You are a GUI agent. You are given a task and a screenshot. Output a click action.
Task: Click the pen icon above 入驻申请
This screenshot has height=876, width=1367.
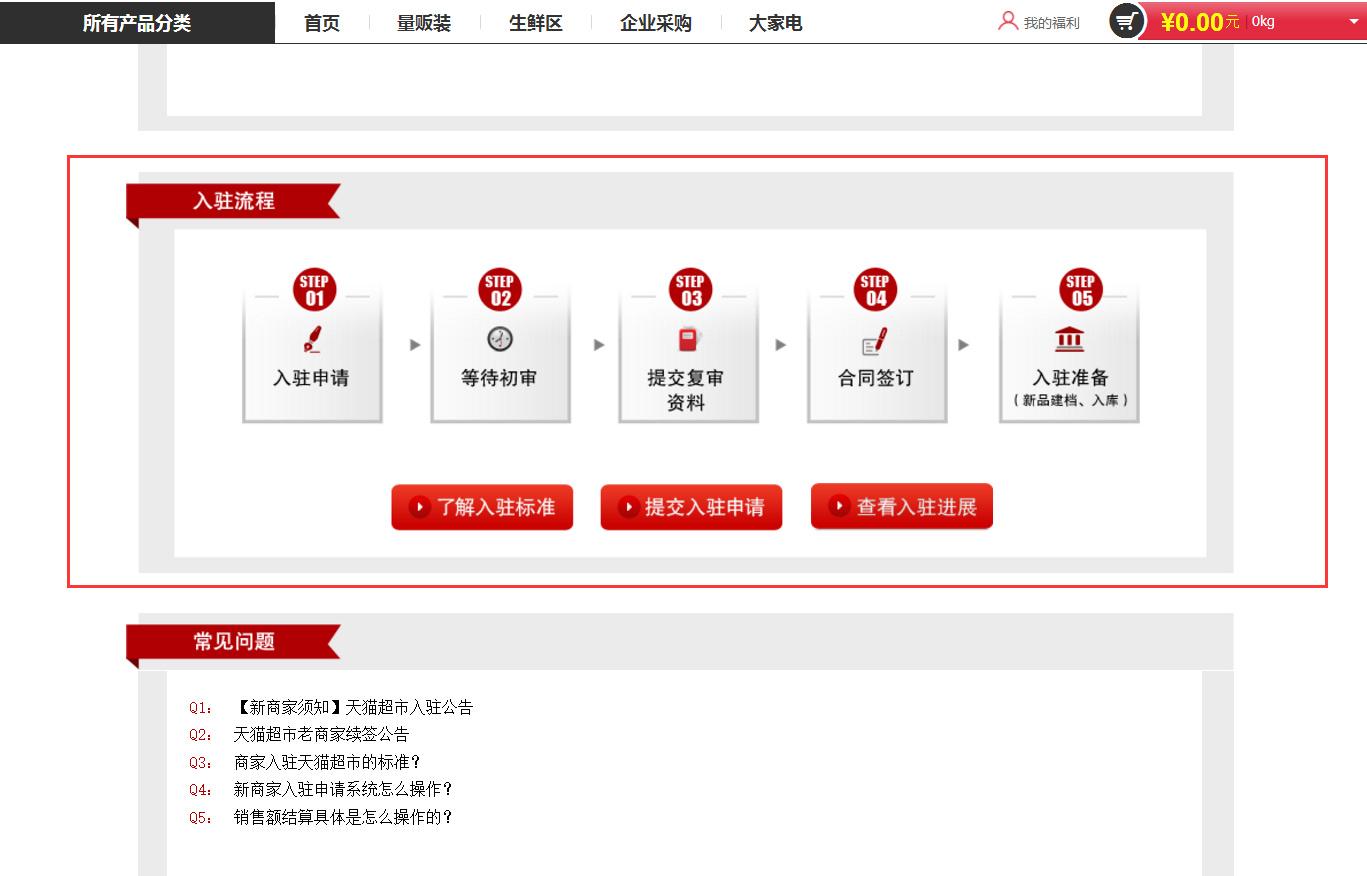[x=313, y=339]
